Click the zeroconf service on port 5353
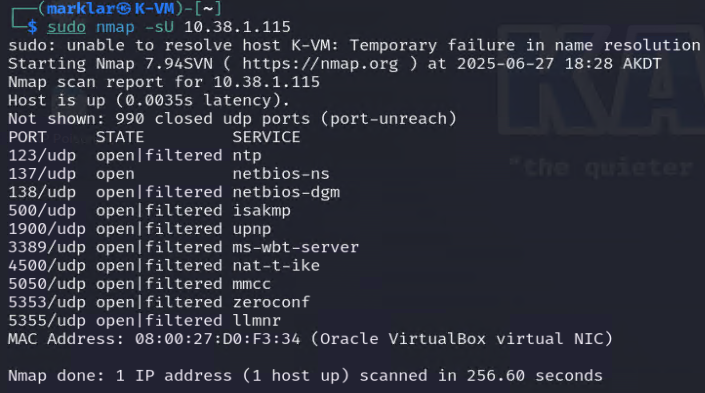 [271, 302]
